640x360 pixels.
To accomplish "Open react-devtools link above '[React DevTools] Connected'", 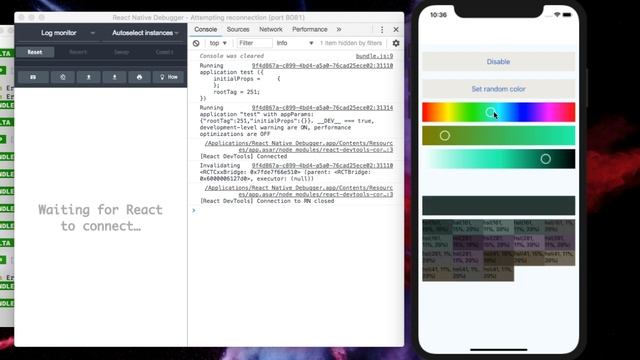I will tap(299, 147).
